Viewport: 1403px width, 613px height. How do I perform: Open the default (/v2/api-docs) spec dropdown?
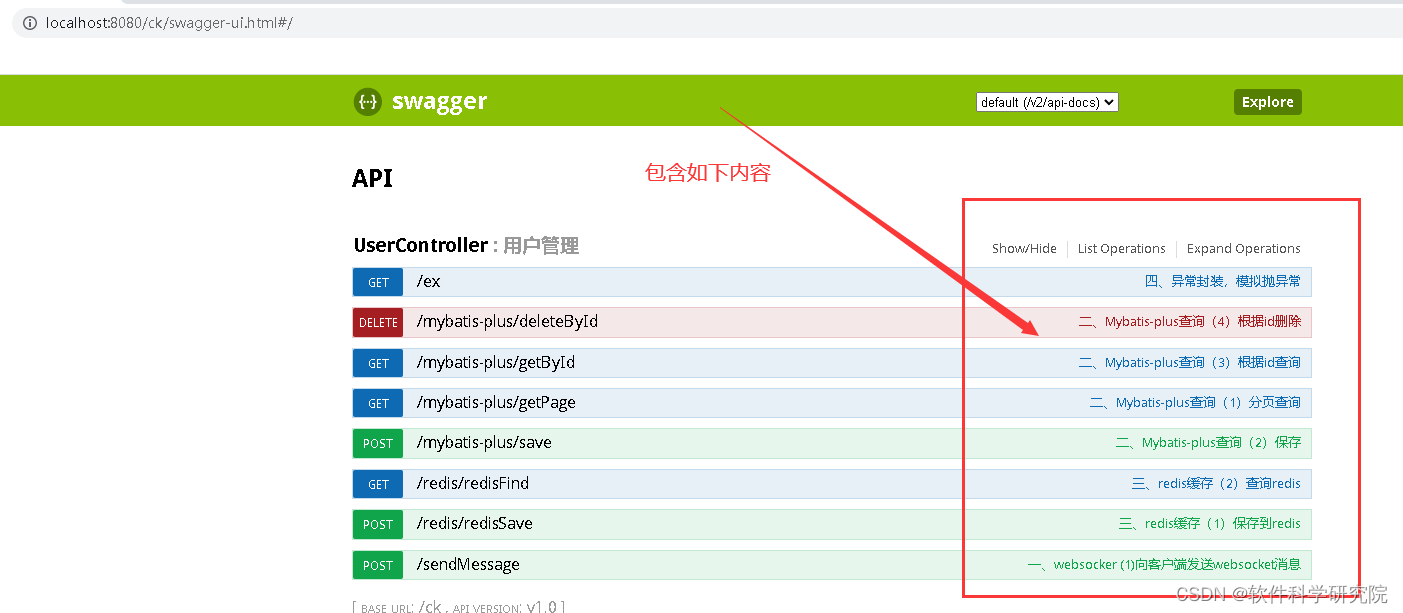(1046, 101)
